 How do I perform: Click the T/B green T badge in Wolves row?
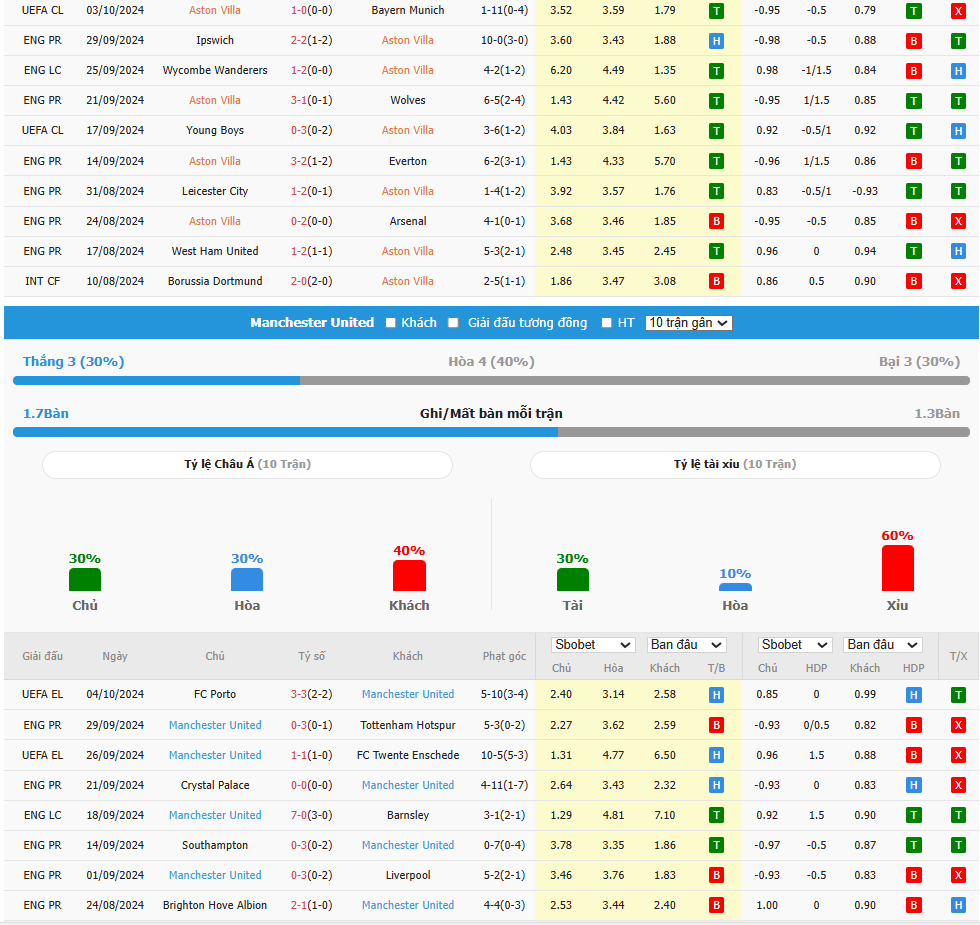716,101
